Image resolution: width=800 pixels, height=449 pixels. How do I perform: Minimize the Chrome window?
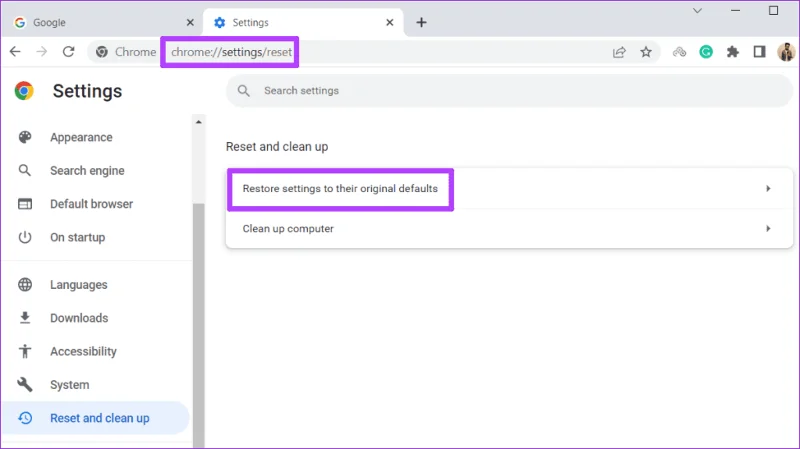pyautogui.click(x=735, y=11)
